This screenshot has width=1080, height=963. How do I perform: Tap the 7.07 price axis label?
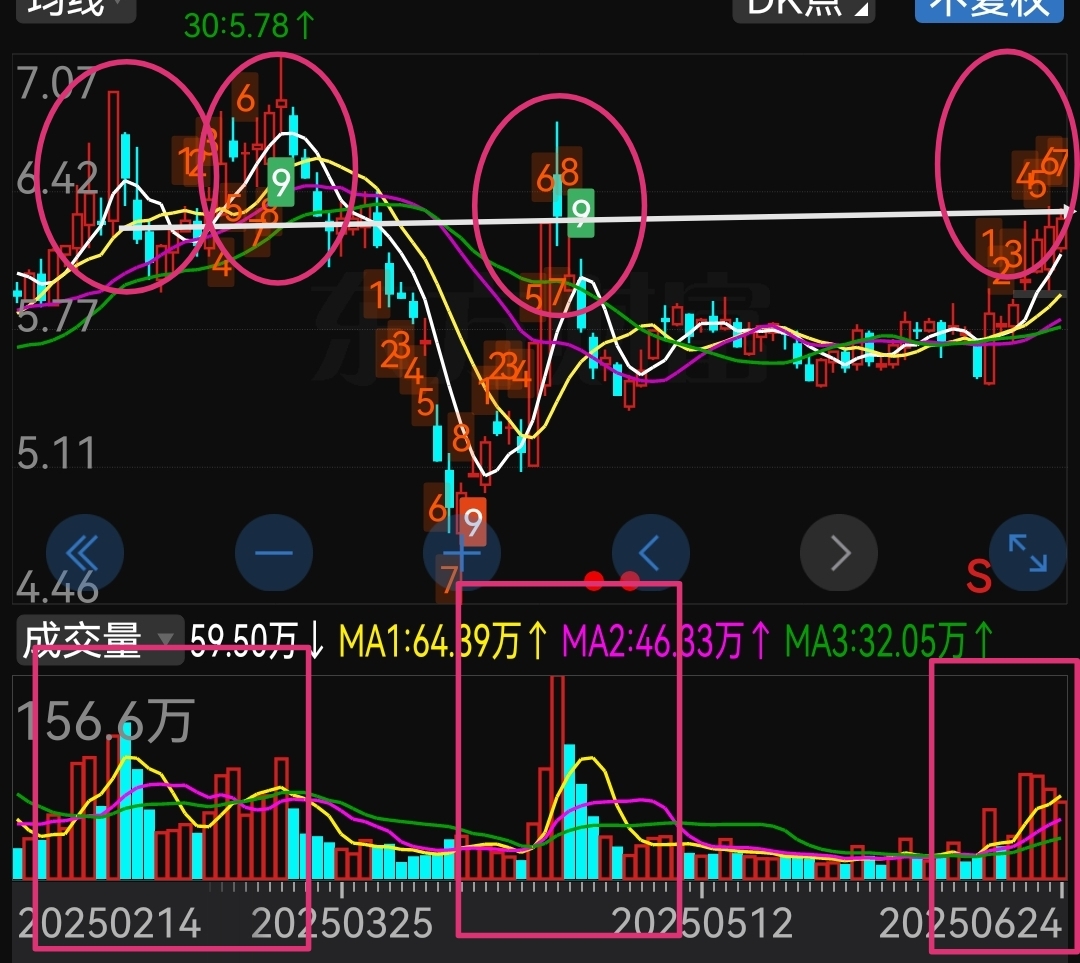(56, 83)
